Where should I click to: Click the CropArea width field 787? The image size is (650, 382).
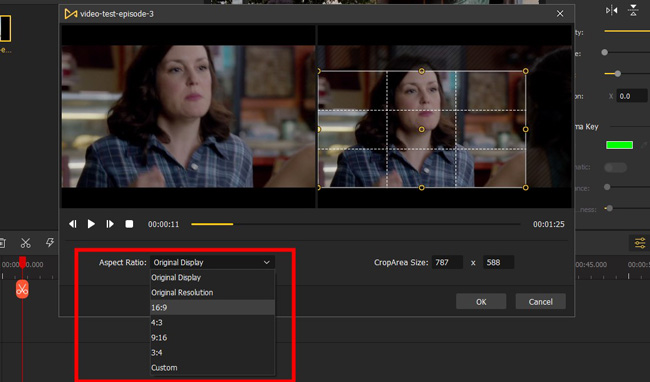pyautogui.click(x=447, y=262)
